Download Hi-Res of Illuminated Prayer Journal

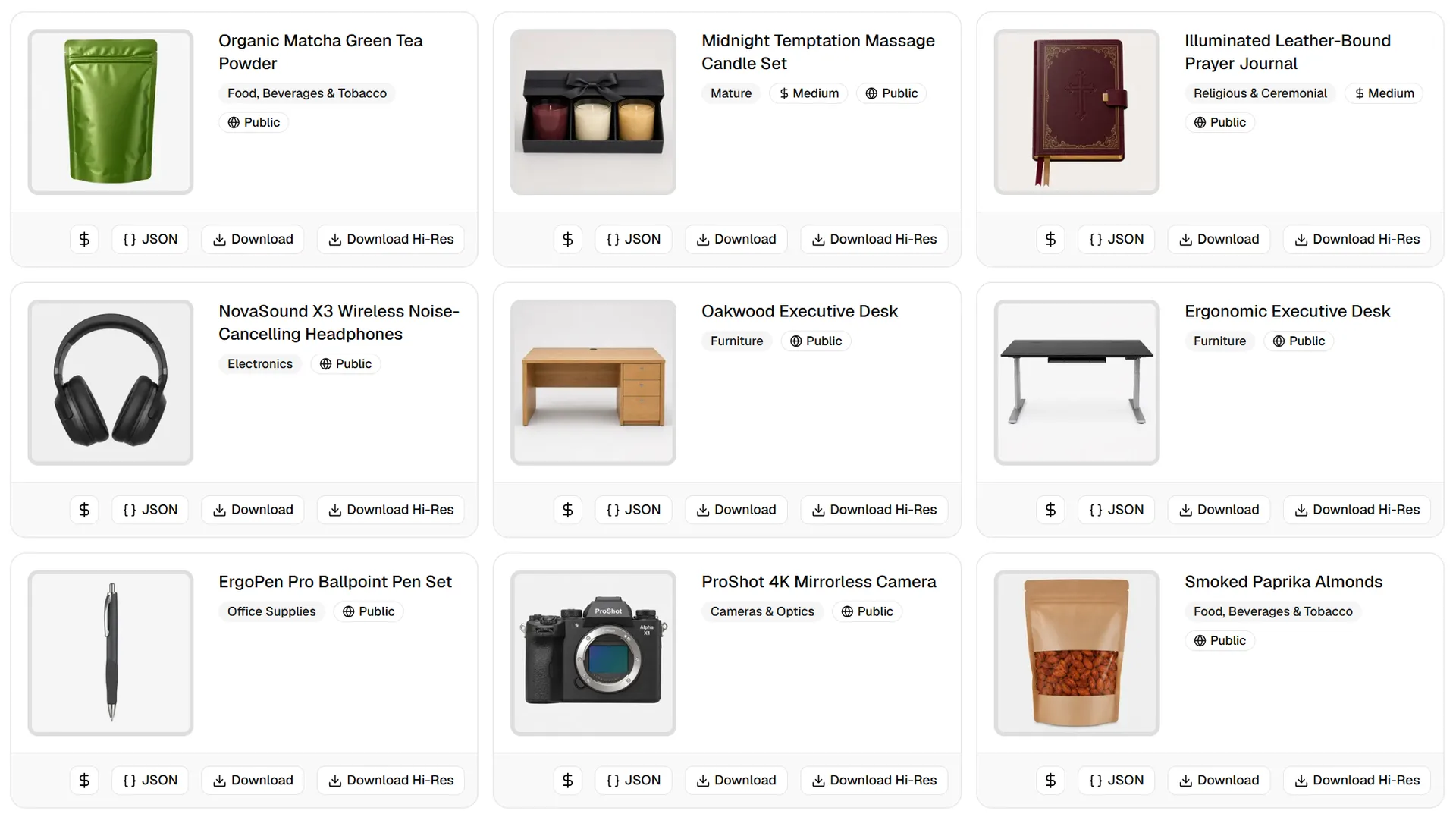pyautogui.click(x=1357, y=239)
